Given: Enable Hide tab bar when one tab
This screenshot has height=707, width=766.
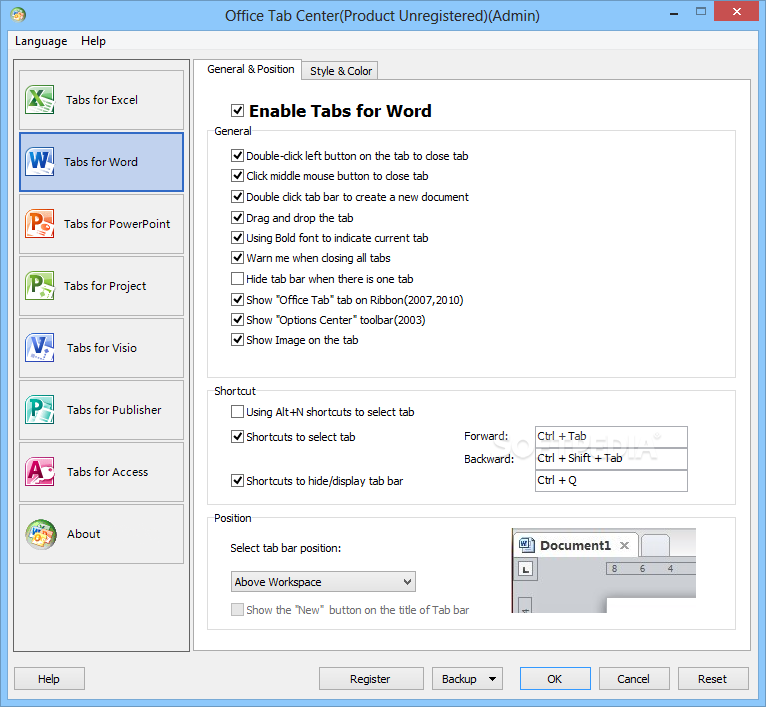Looking at the screenshot, I should [237, 279].
